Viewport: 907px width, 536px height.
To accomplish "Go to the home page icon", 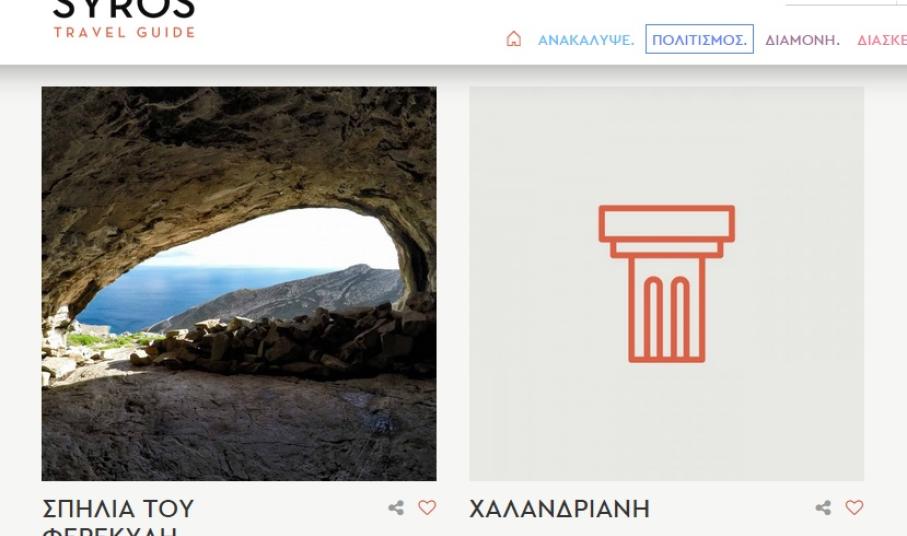I will pyautogui.click(x=514, y=39).
